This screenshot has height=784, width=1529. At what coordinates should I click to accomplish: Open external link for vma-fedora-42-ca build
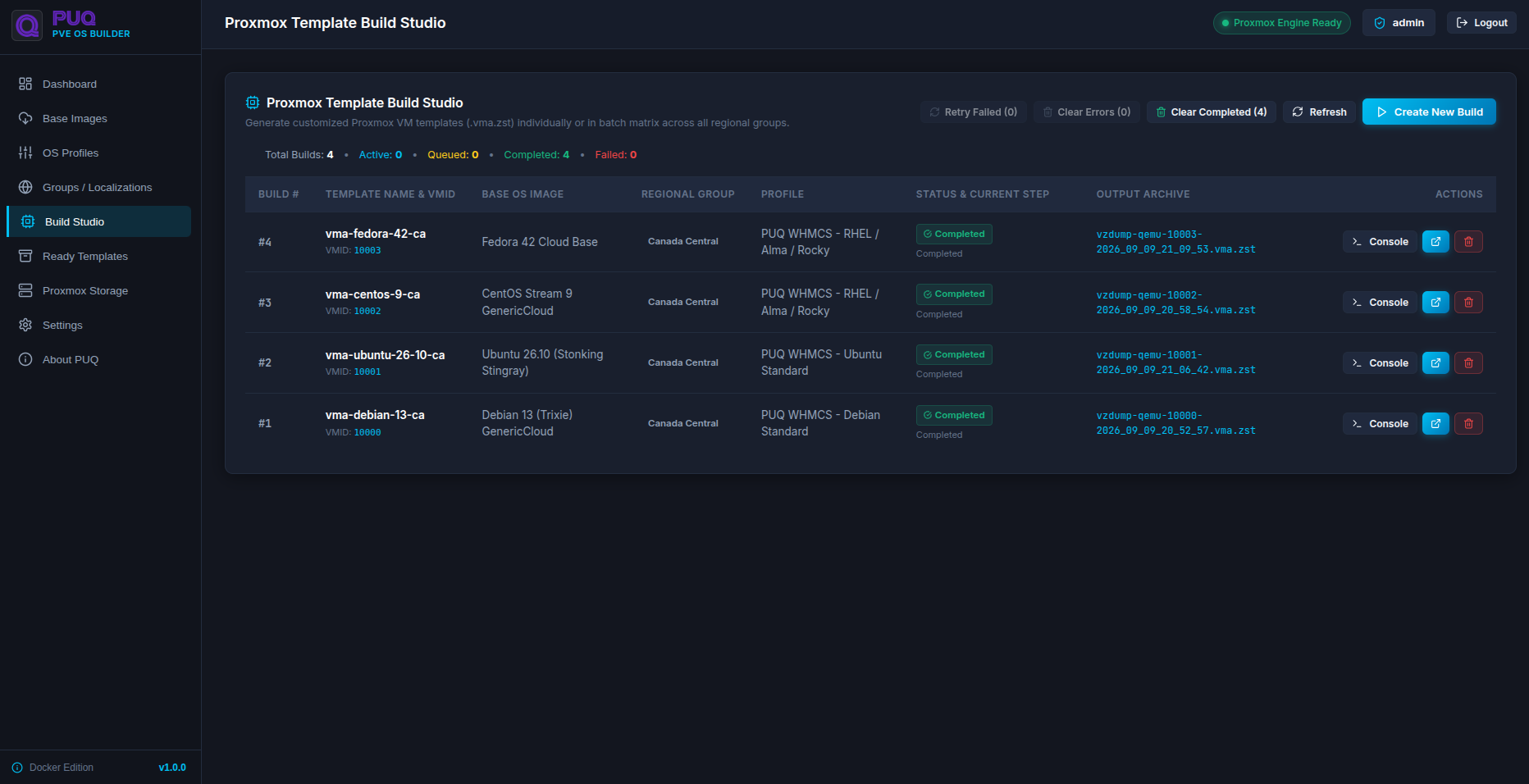1435,242
